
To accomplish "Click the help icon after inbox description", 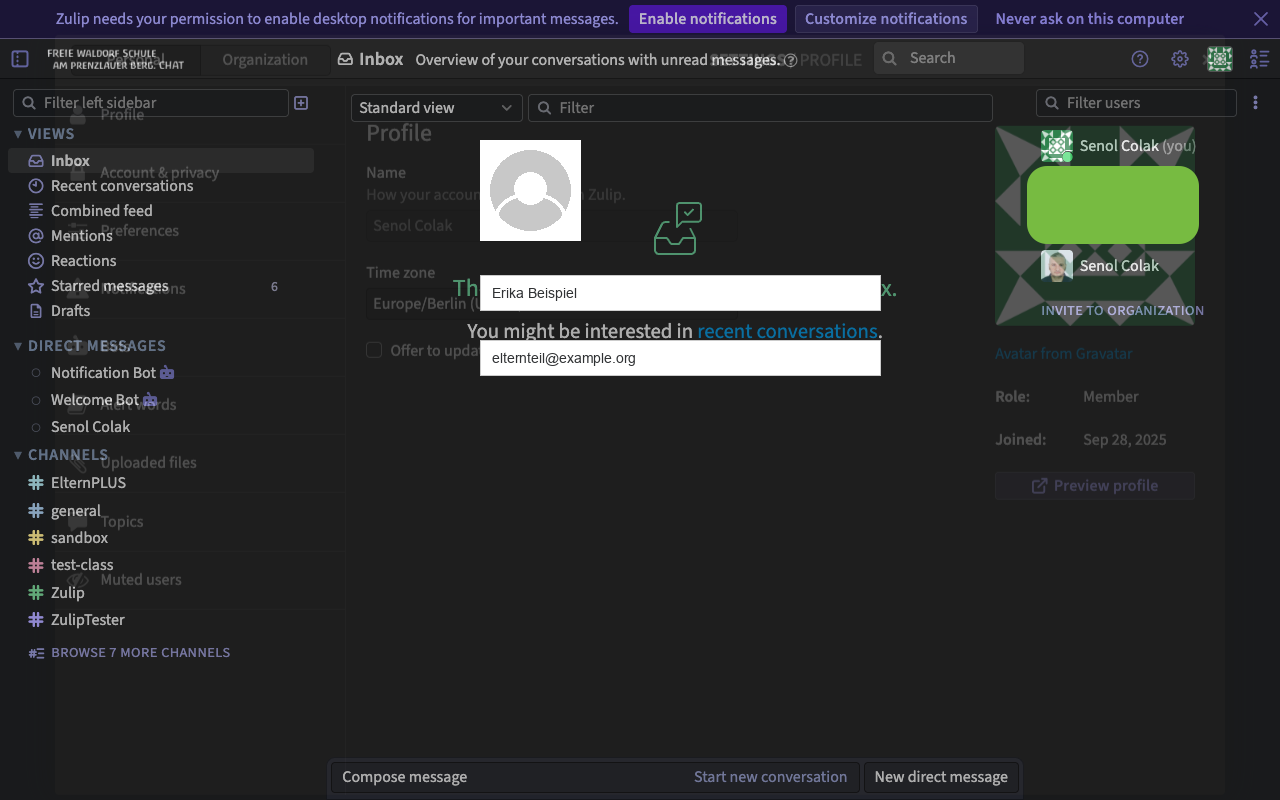I will pos(790,60).
